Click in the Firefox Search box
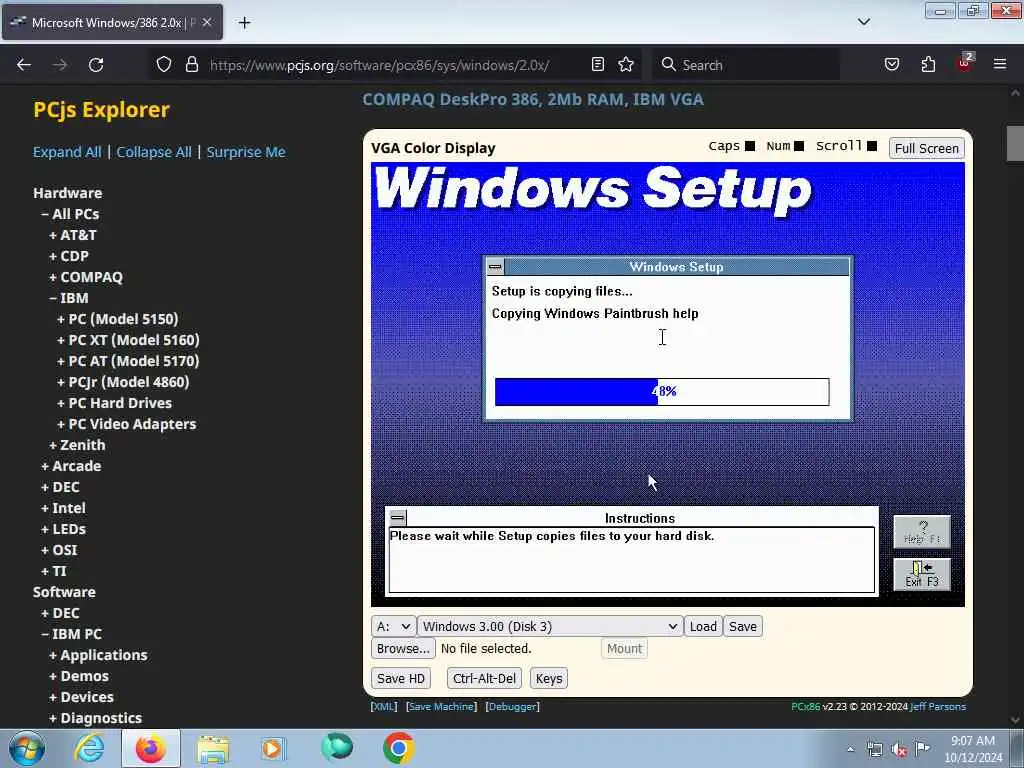This screenshot has height=768, width=1024. click(x=746, y=65)
